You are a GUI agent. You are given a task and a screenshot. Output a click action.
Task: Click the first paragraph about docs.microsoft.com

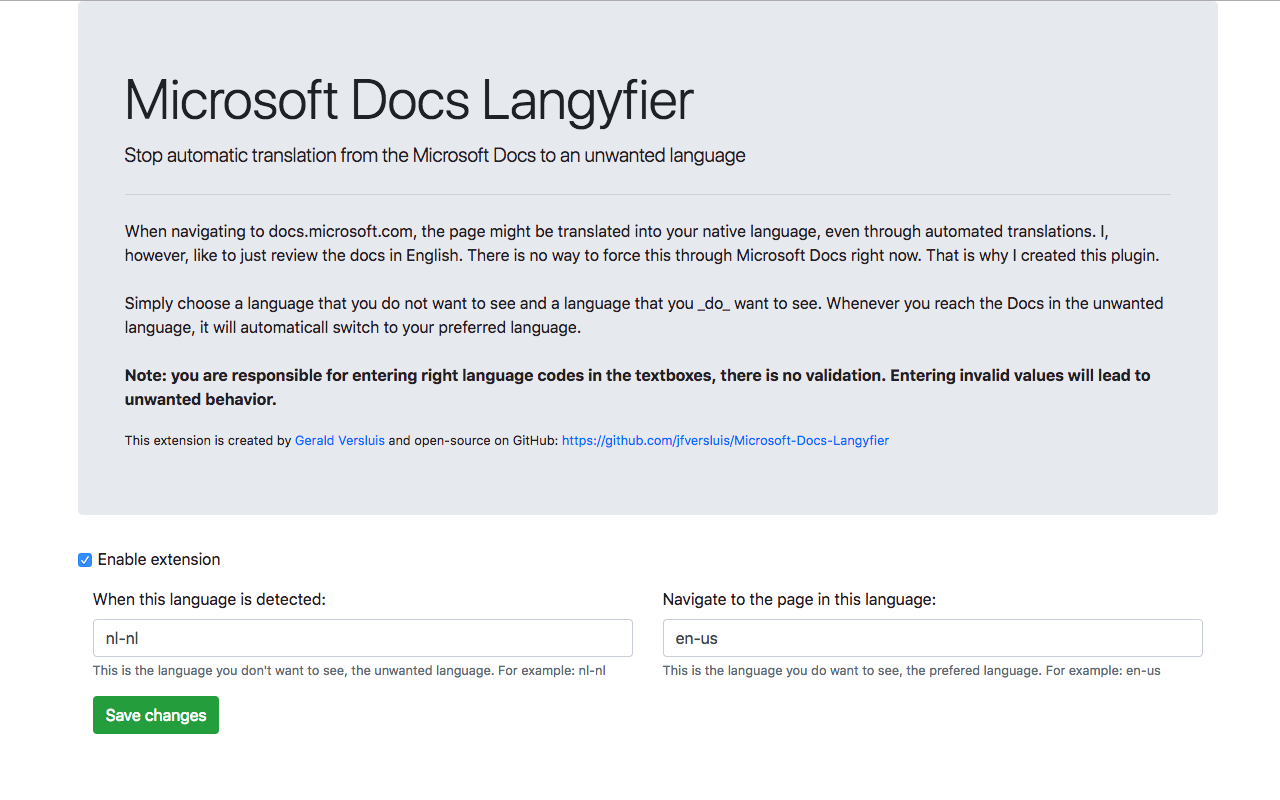click(640, 243)
